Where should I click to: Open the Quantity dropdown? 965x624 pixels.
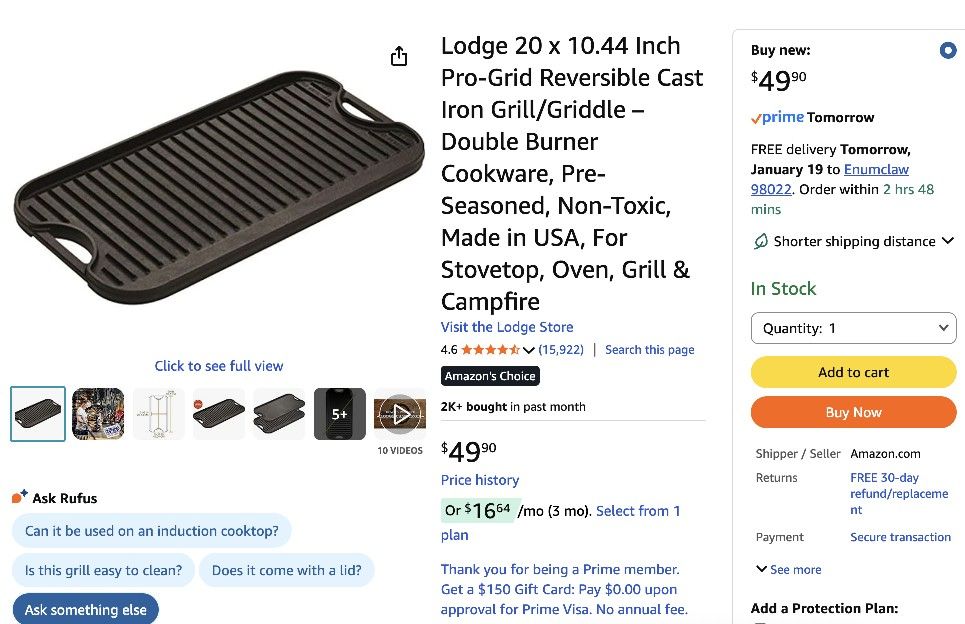pos(853,328)
